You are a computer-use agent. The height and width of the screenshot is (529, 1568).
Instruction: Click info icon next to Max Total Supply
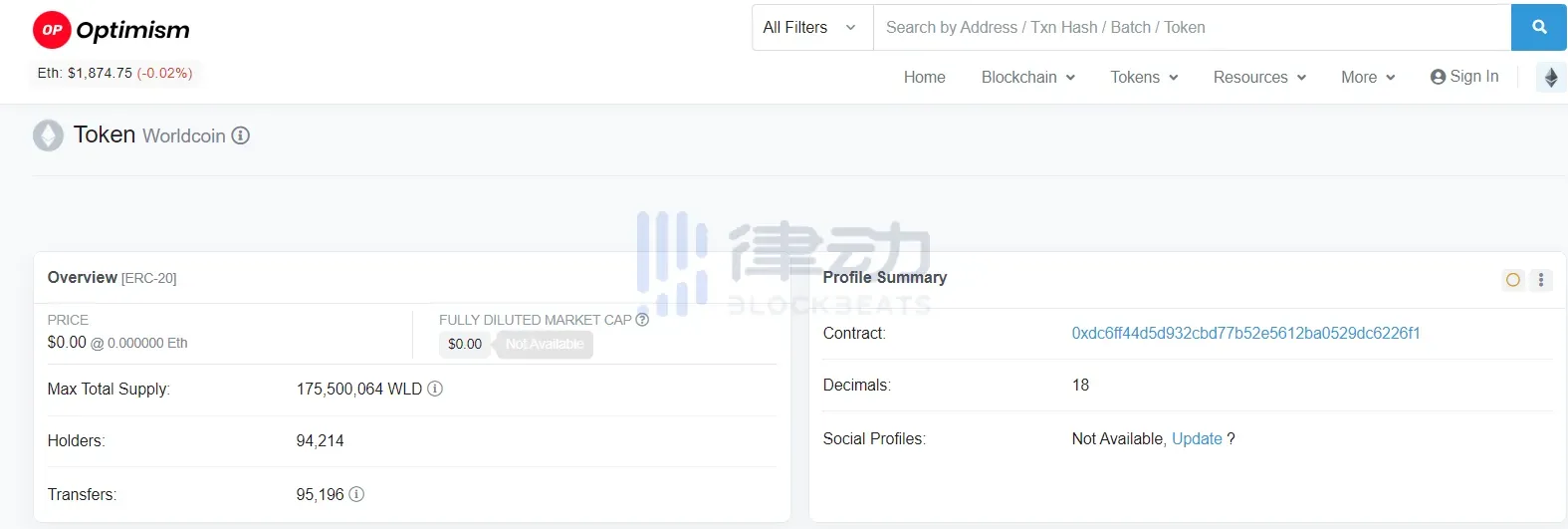pos(435,389)
